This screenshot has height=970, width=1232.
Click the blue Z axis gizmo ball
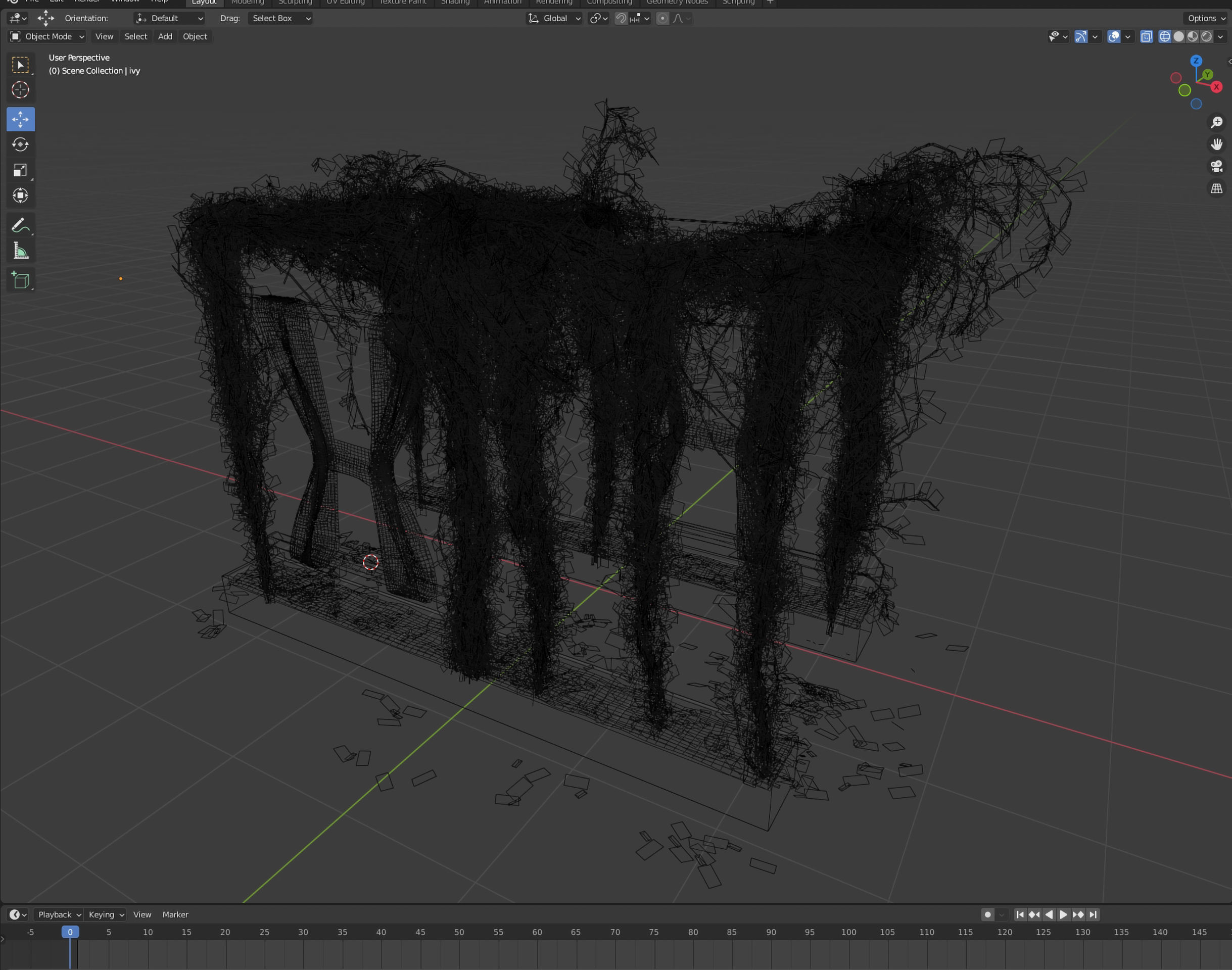[1196, 61]
